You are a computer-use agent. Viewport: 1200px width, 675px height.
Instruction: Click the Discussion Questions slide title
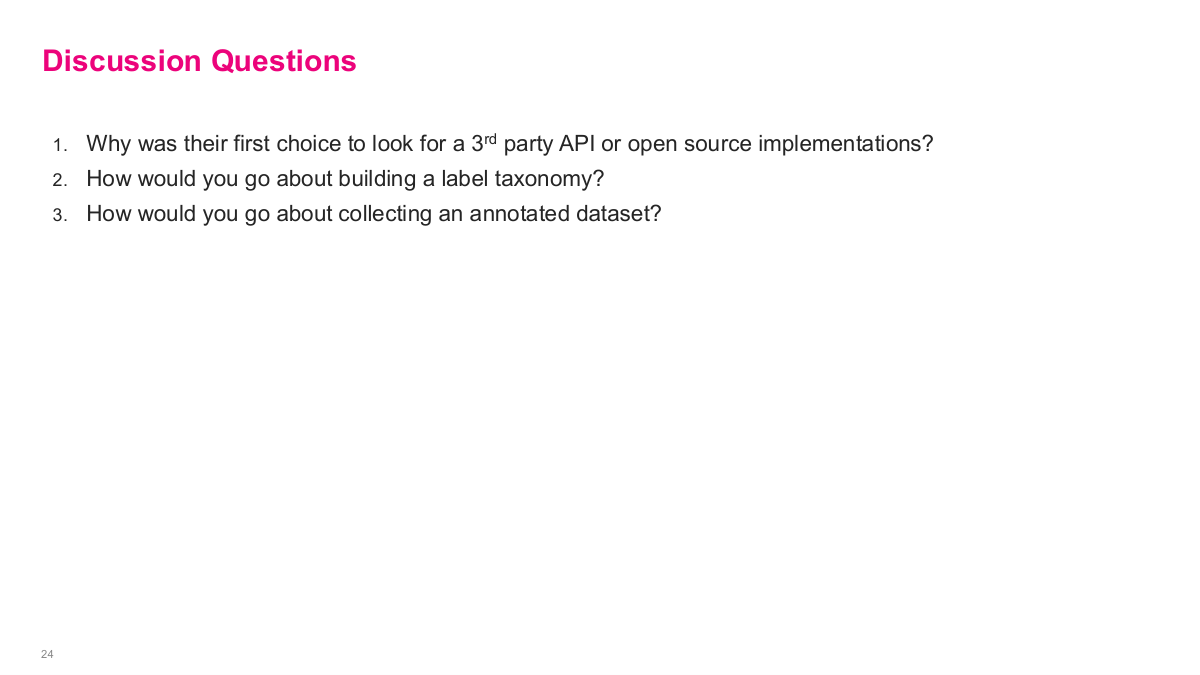click(199, 61)
